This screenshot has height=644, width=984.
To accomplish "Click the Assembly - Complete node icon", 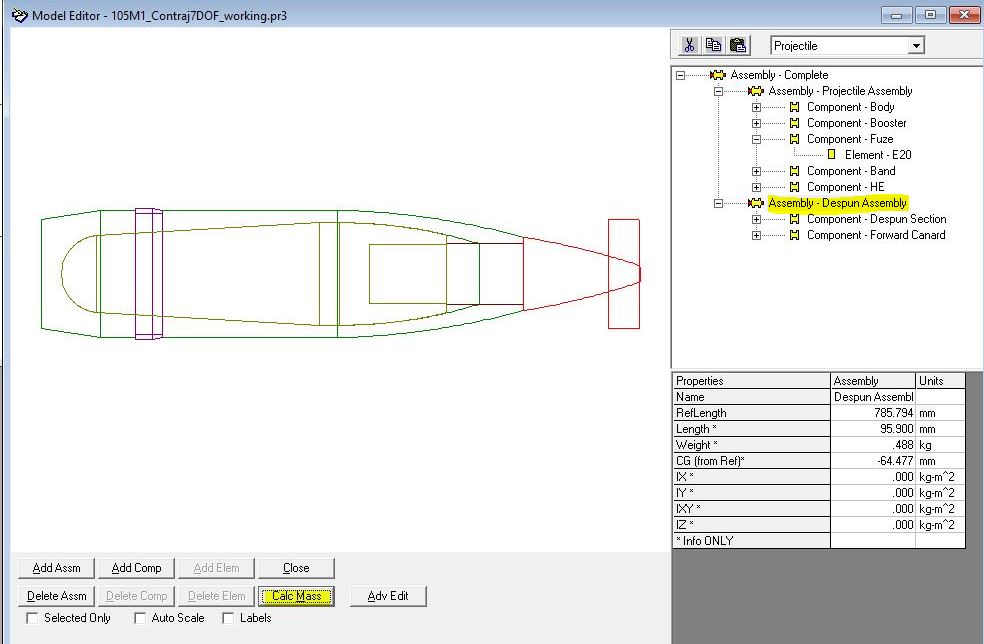I will (717, 75).
